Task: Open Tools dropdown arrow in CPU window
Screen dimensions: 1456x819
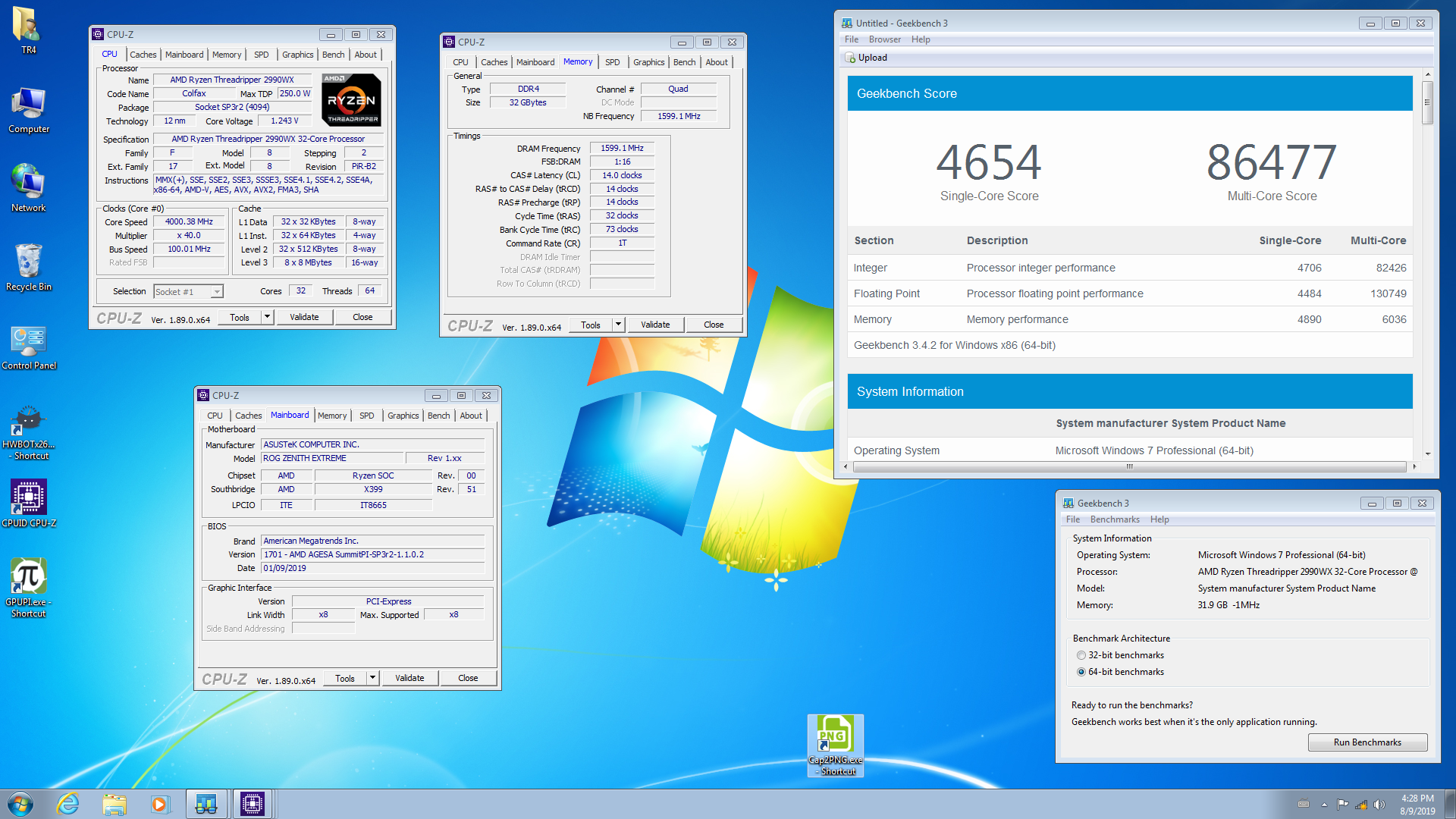Action: (267, 317)
